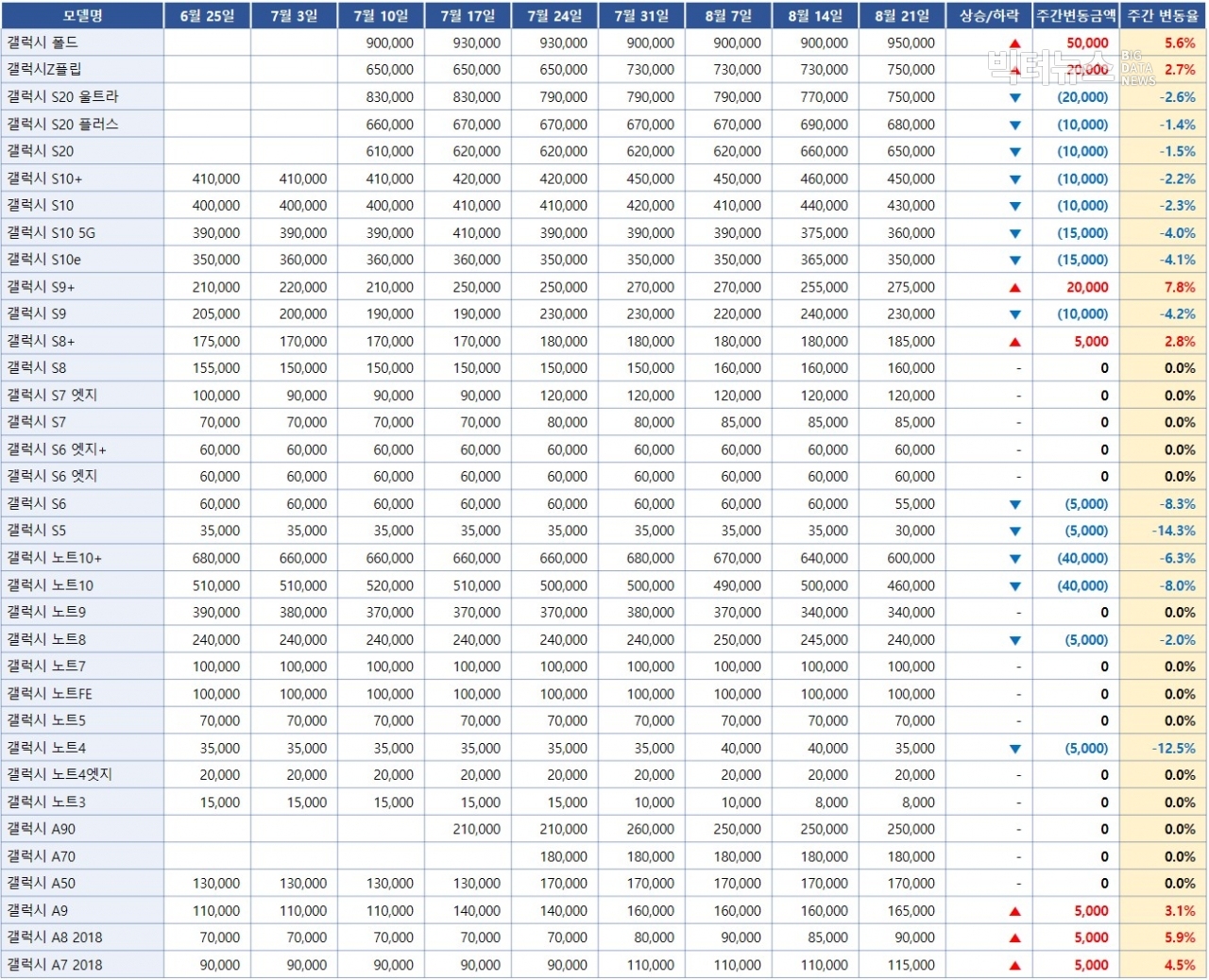Viewport: 1209px width, 980px height.
Task: Select the 7월 17일 header cell
Action: pos(468,16)
